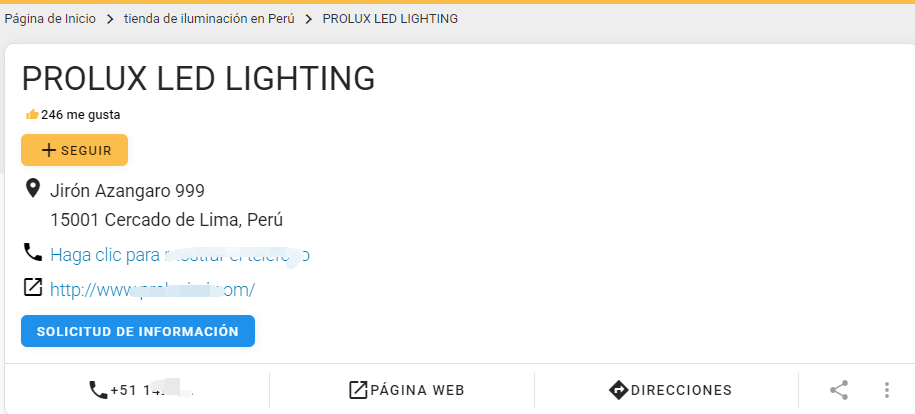The height and width of the screenshot is (414, 915).
Task: Open the http://www website link
Action: tap(152, 290)
